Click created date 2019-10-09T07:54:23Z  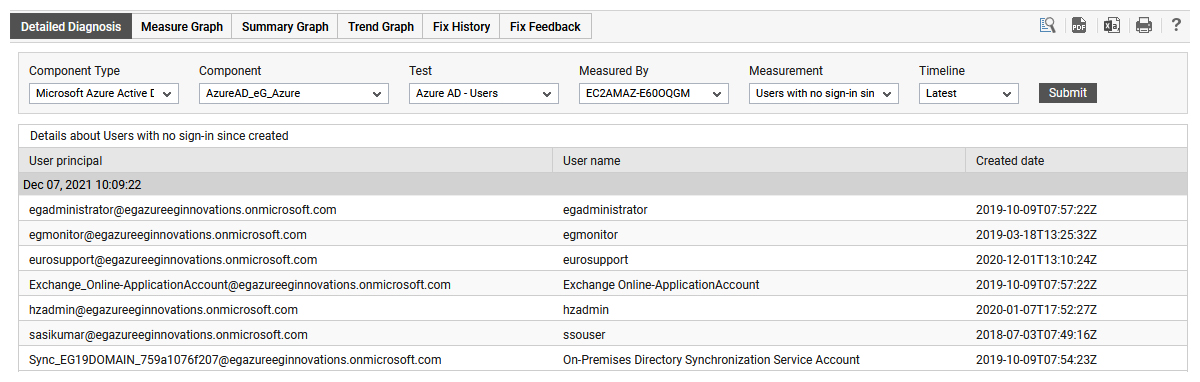tap(1037, 360)
